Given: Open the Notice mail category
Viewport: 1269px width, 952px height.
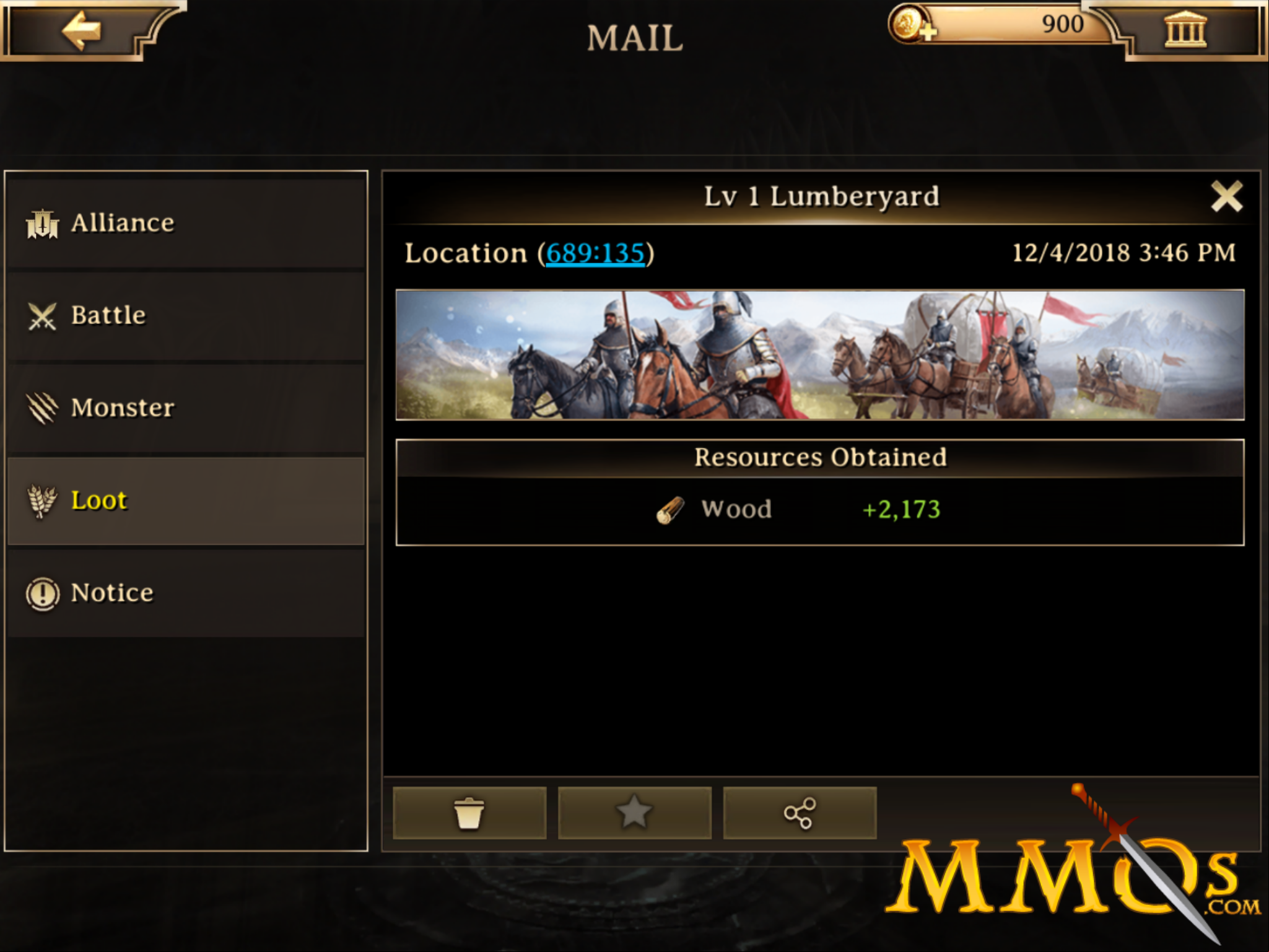Looking at the screenshot, I should 186,593.
